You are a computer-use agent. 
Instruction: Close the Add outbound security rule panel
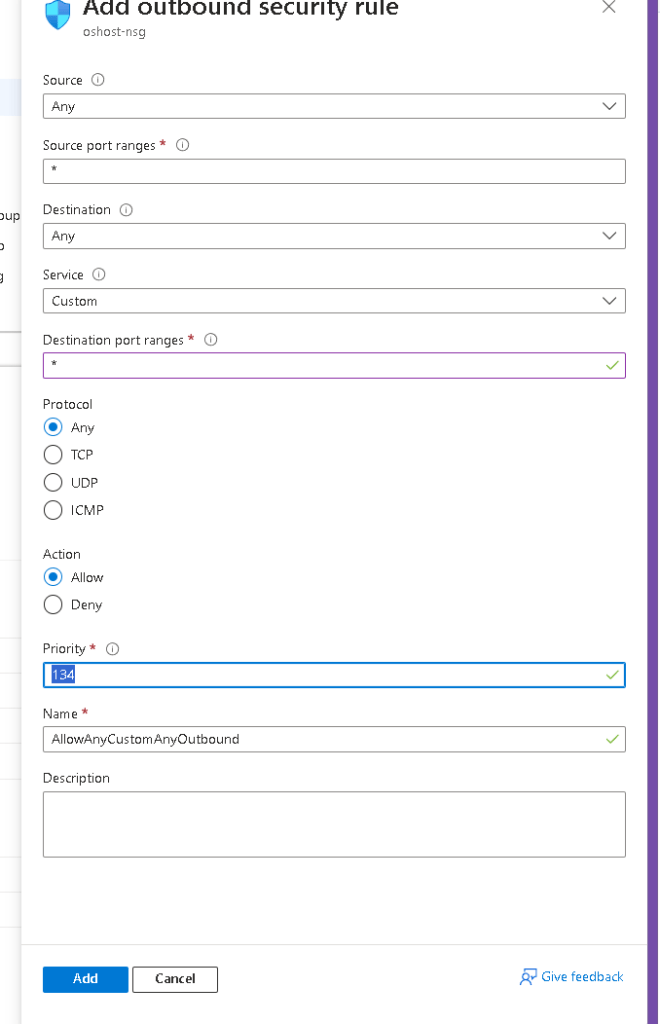[x=608, y=7]
